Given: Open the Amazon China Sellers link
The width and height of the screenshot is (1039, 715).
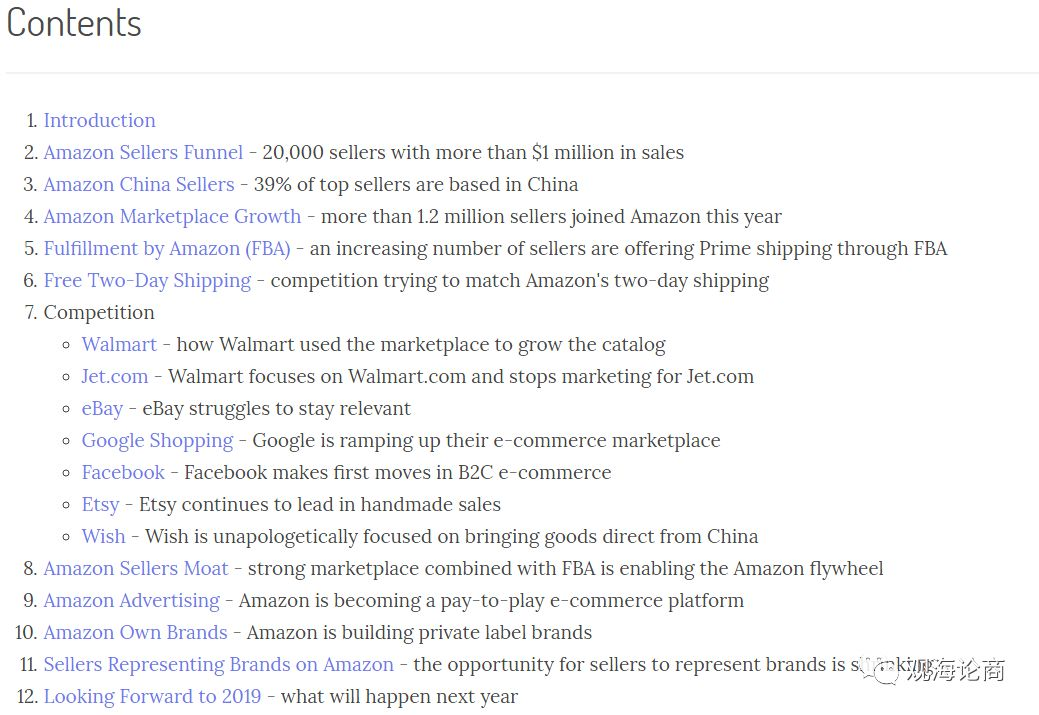Looking at the screenshot, I should point(139,184).
